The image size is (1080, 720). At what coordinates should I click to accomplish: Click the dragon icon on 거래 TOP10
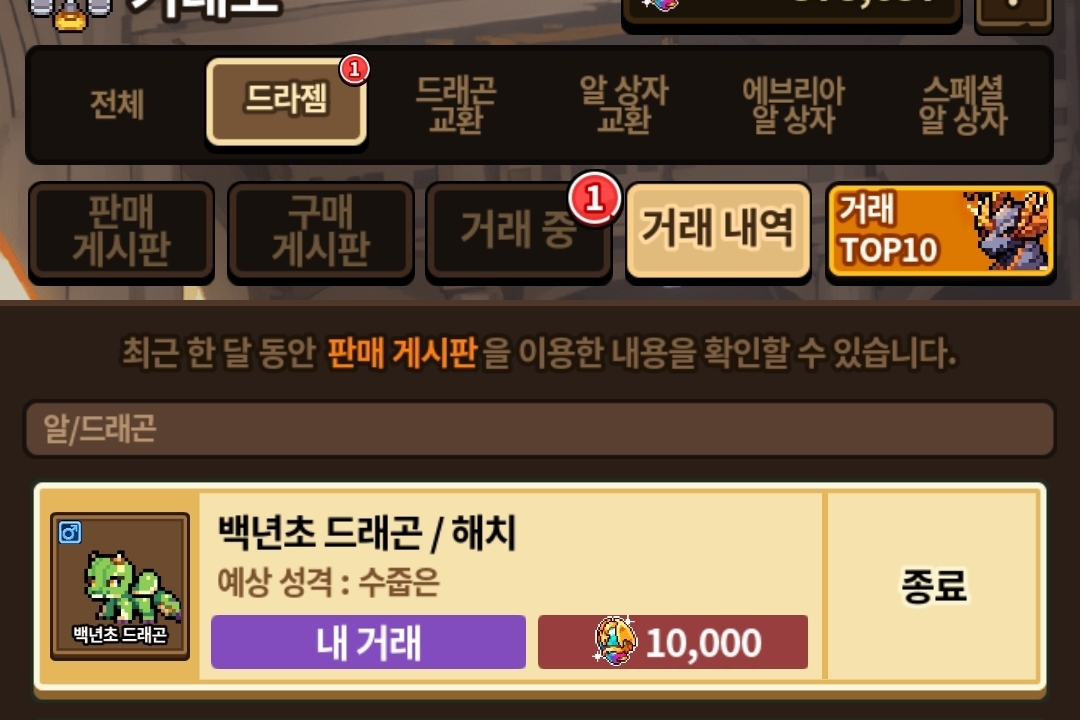coord(1008,229)
